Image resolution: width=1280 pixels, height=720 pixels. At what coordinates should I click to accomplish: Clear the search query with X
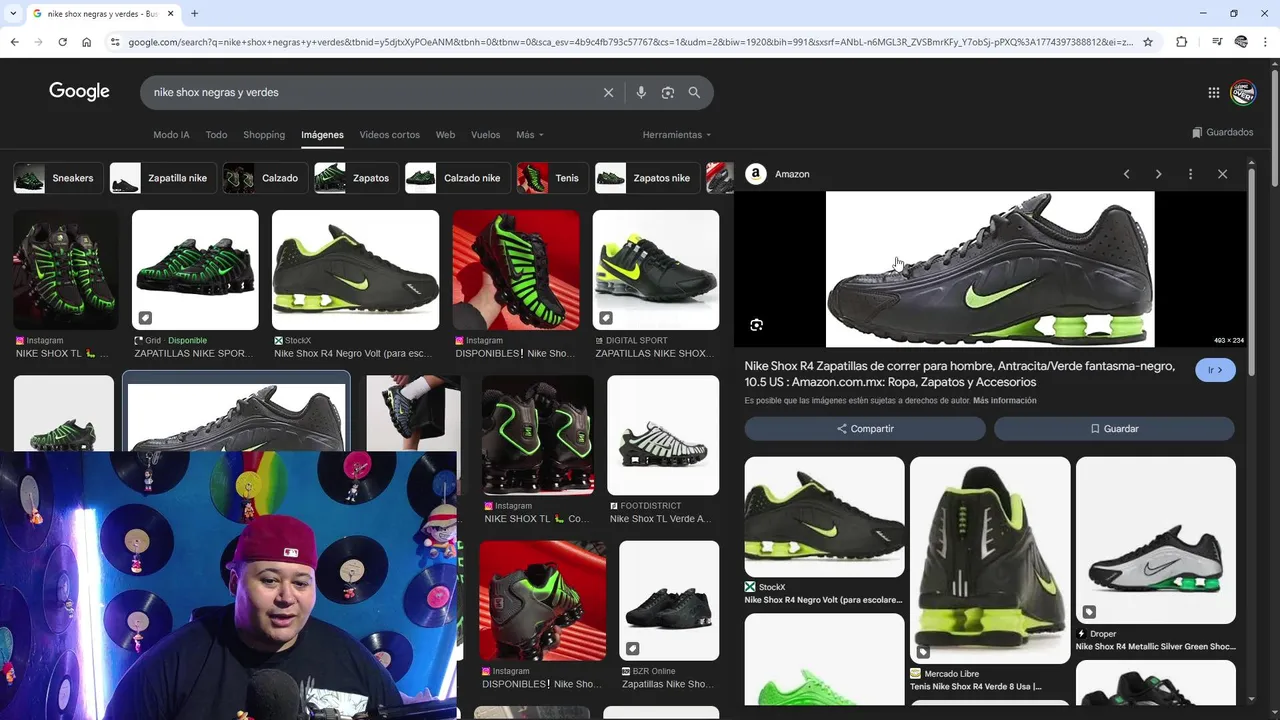pos(608,92)
